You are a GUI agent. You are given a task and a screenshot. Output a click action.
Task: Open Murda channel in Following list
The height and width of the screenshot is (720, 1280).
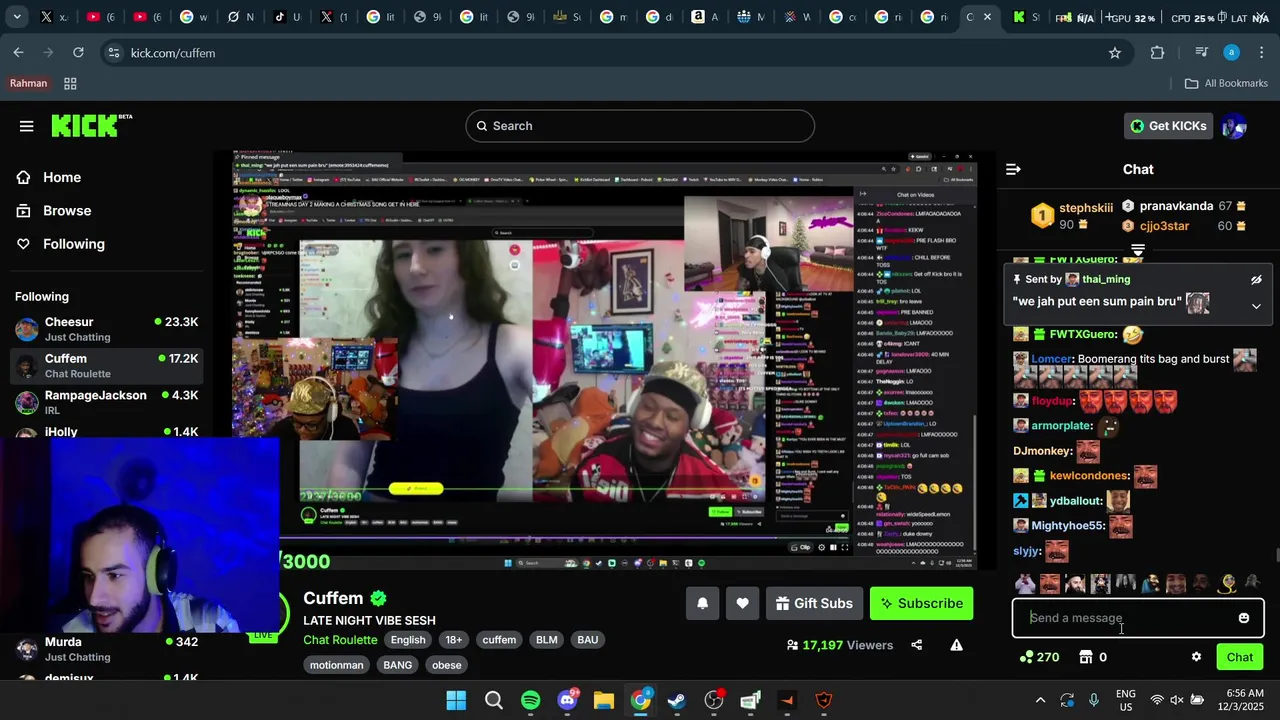click(106, 649)
